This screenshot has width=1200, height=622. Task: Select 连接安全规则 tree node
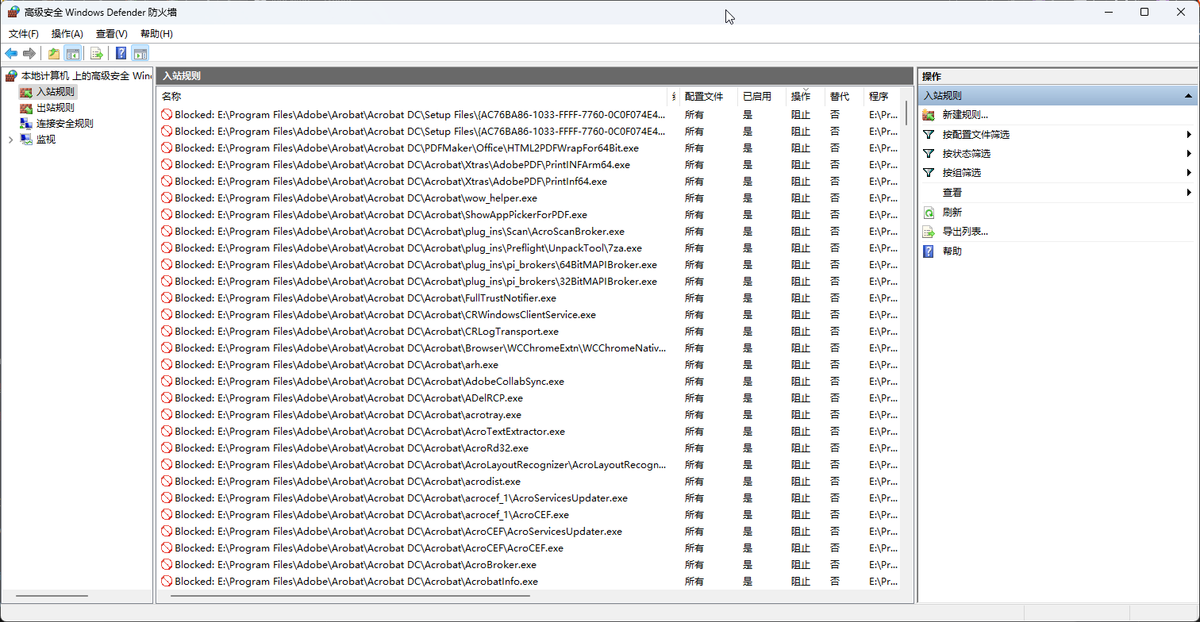[64, 123]
